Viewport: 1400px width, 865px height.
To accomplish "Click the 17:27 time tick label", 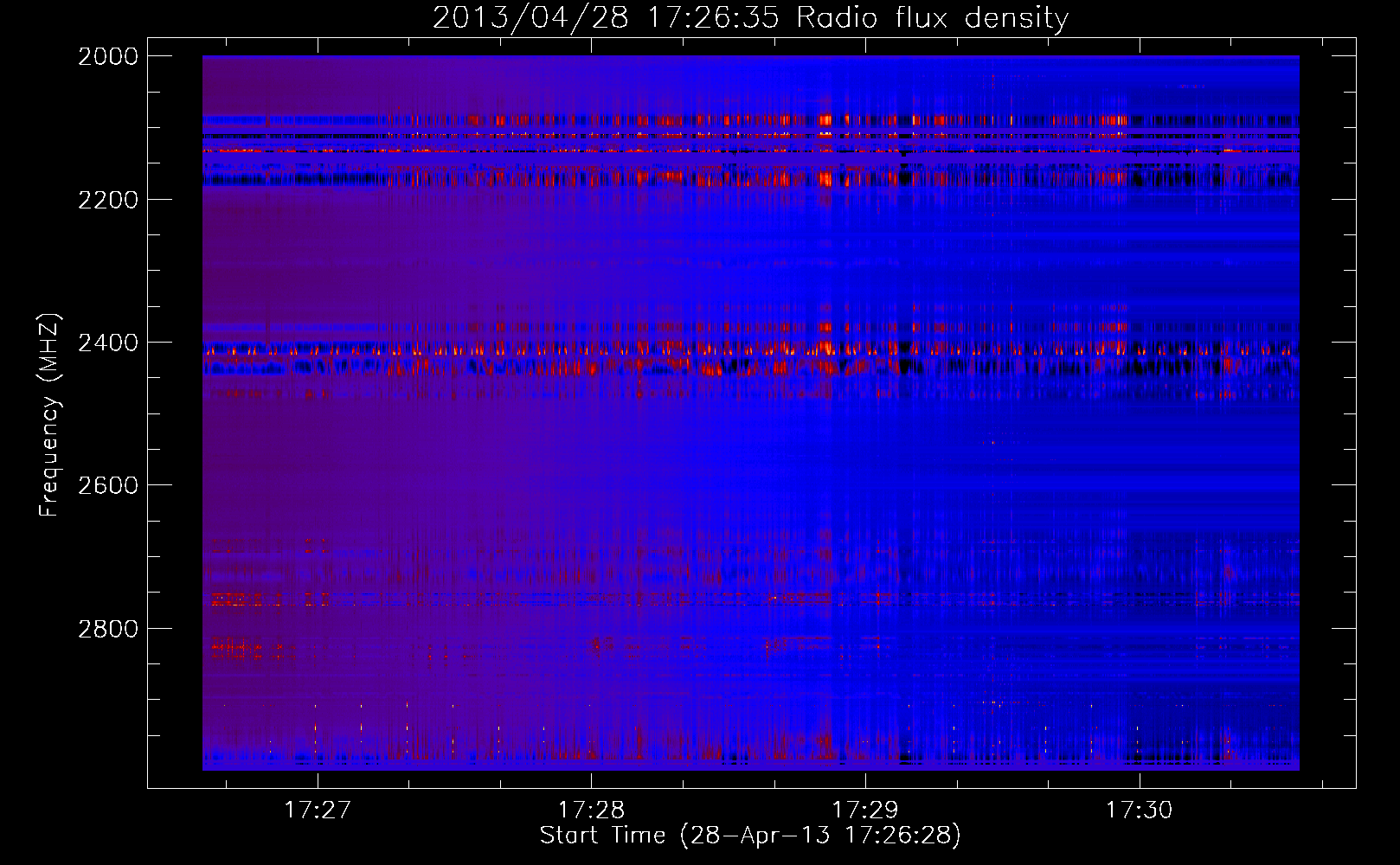I will coord(318,810).
